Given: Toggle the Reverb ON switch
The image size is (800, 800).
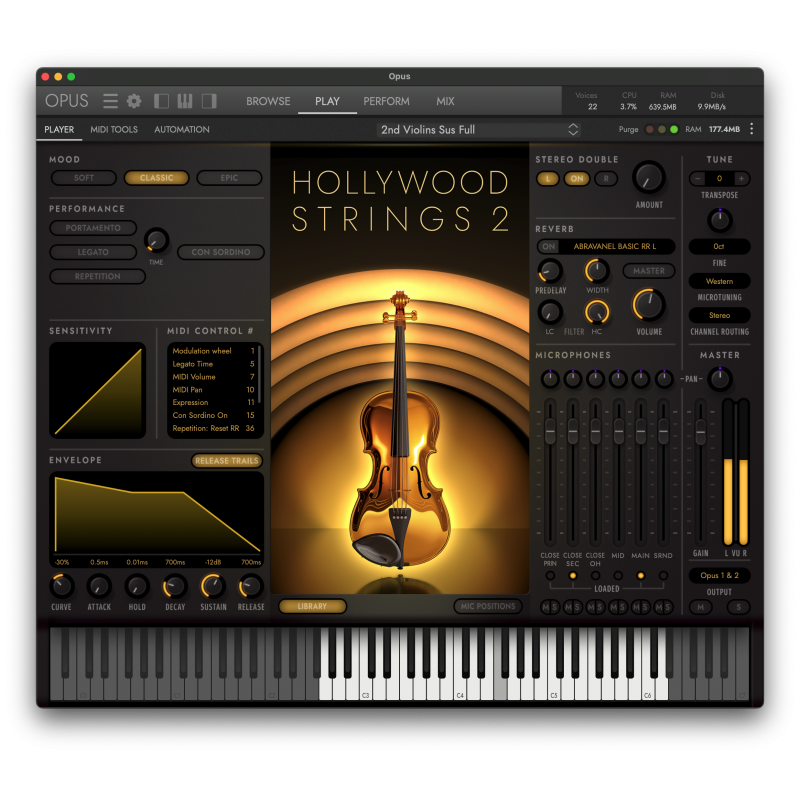Looking at the screenshot, I should 548,246.
